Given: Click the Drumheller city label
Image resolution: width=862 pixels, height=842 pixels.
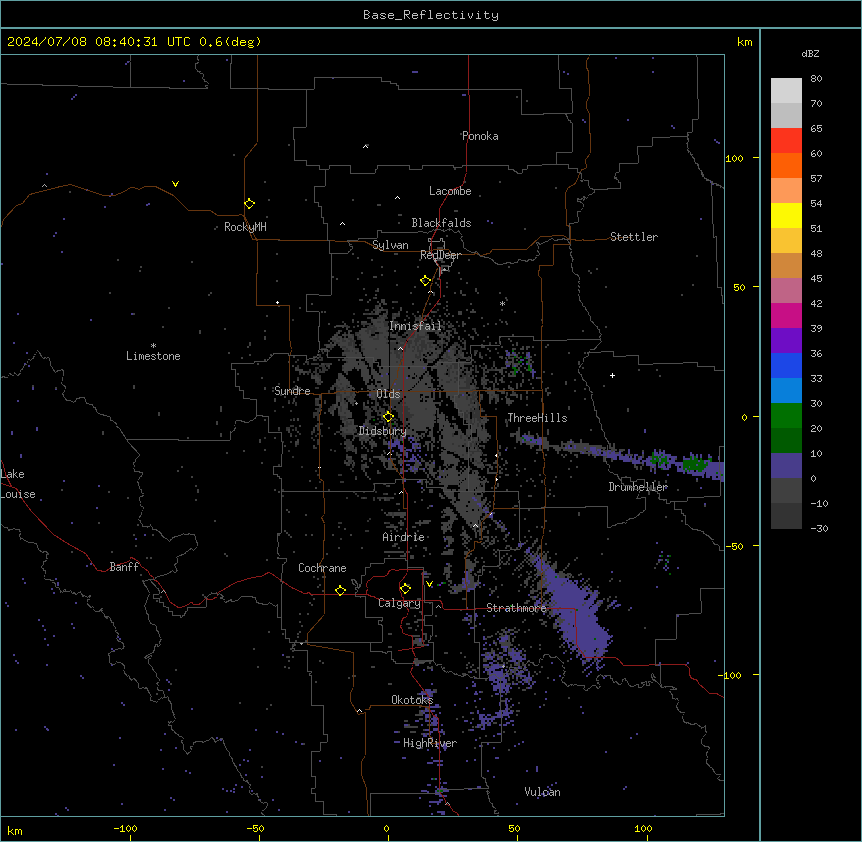Looking at the screenshot, I should (x=638, y=487).
